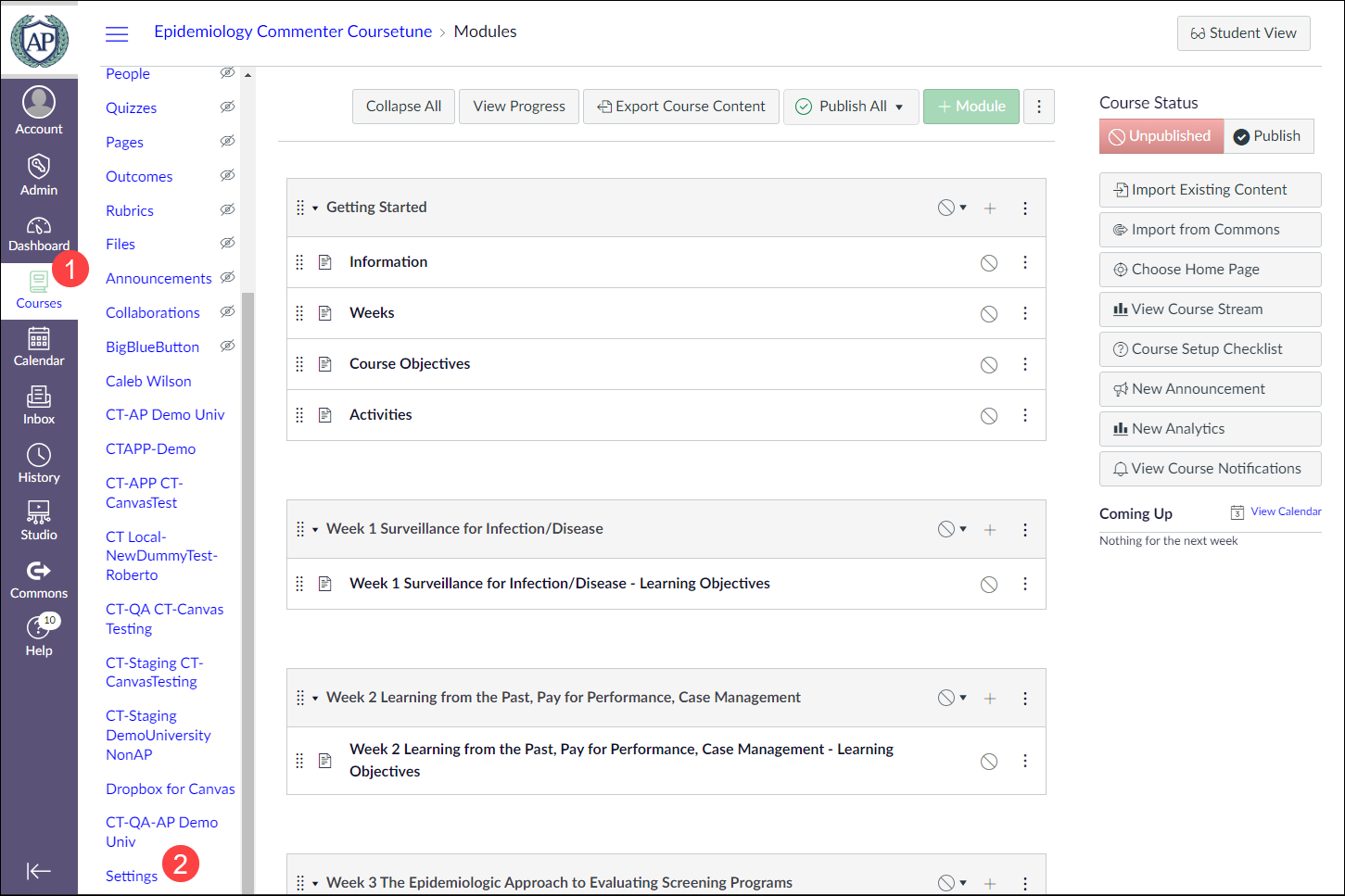Grab drag handle of Getting Started module
Viewport: 1345px width, 896px height.
coord(300,208)
